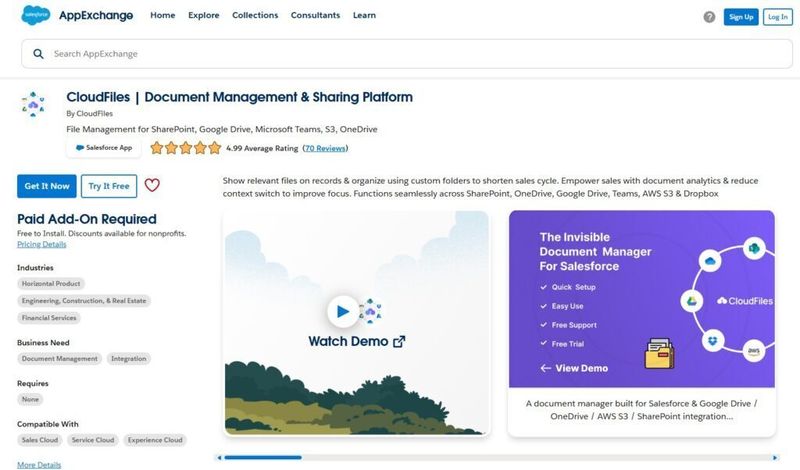Screen dimensions: 800x470
Task: Add listing to favorites with heart icon
Action: [x=152, y=185]
